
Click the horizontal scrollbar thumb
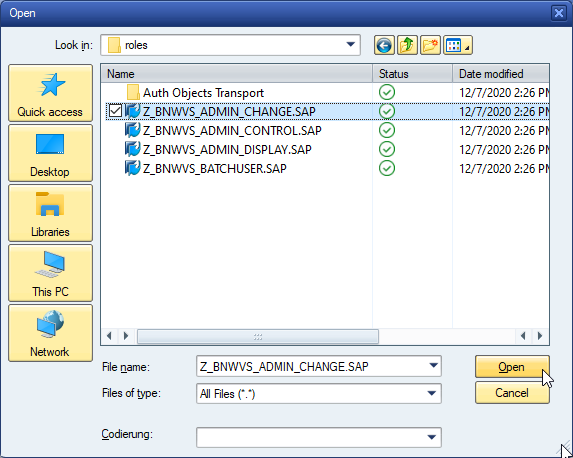coord(258,336)
